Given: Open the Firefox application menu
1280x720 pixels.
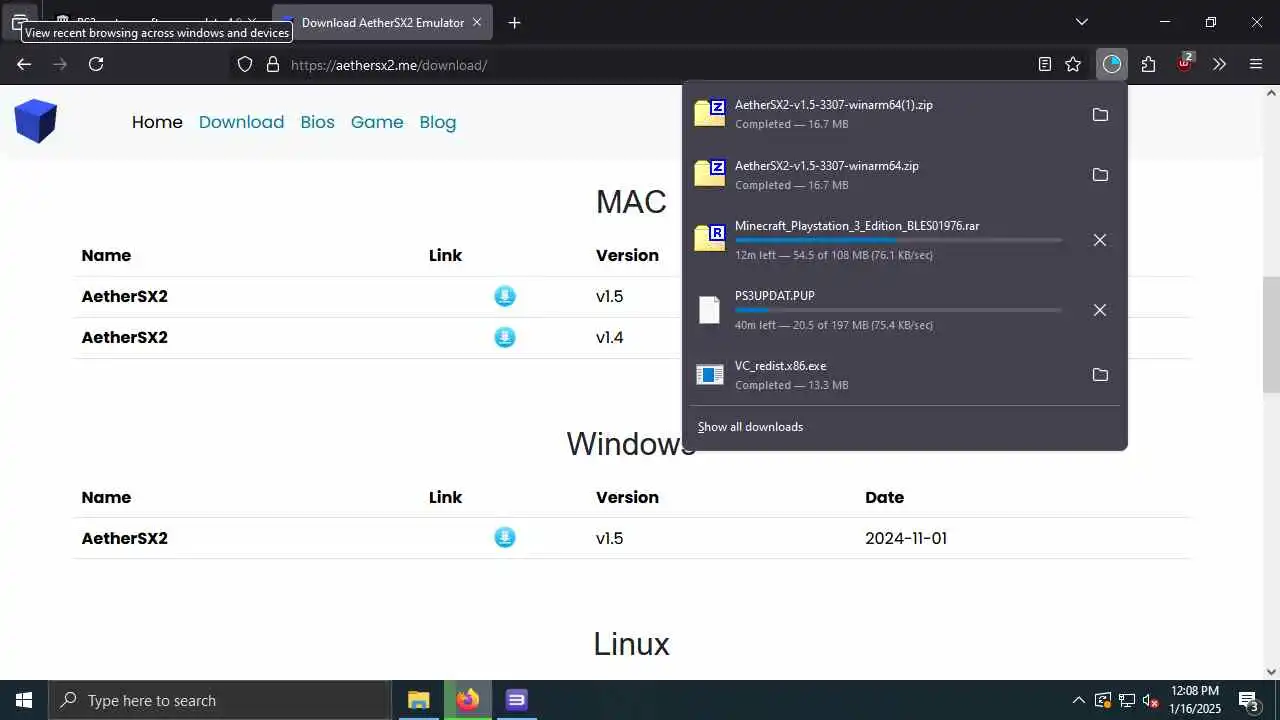Looking at the screenshot, I should point(1256,64).
